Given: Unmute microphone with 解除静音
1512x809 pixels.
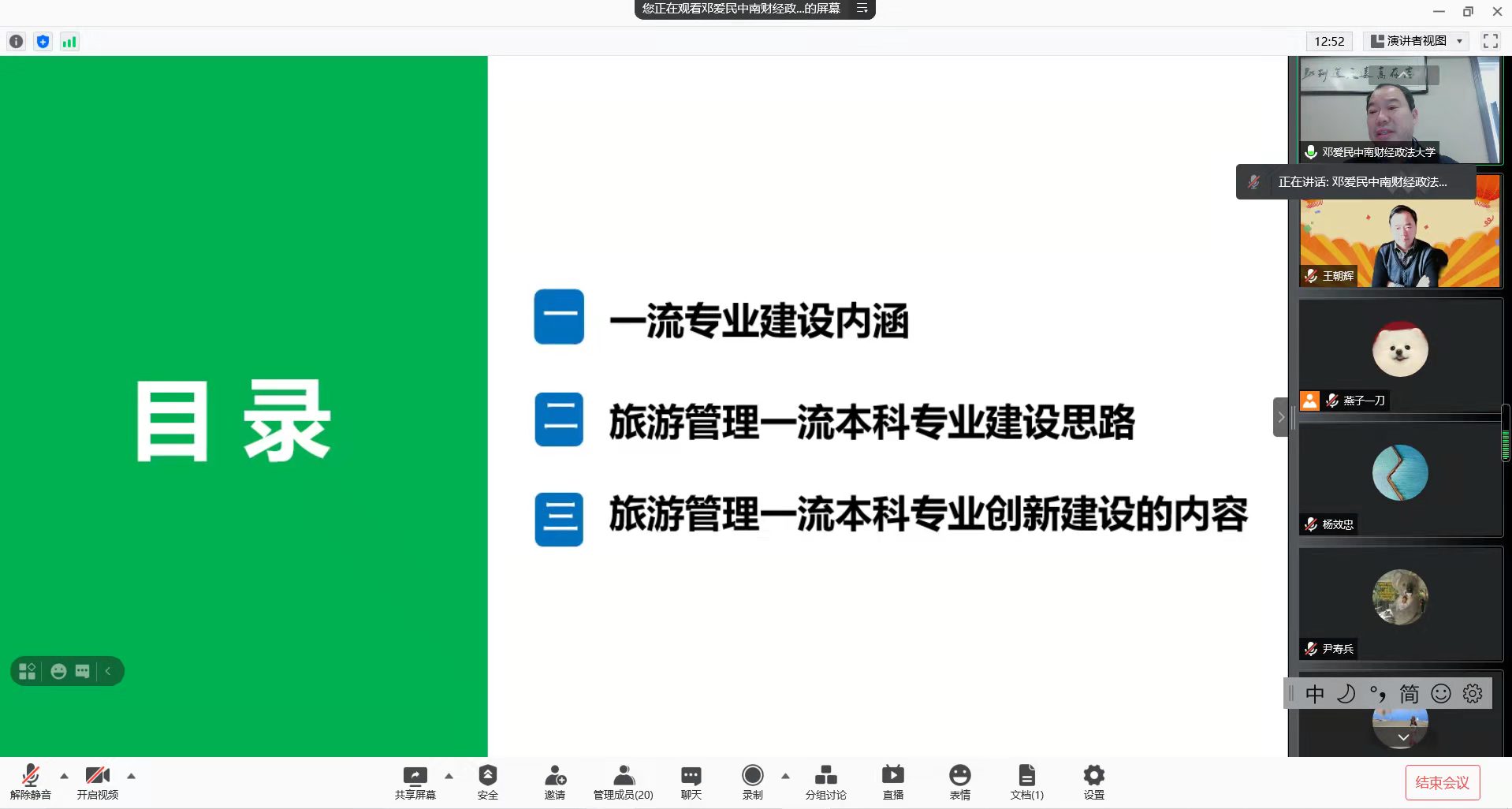Looking at the screenshot, I should pos(31,781).
